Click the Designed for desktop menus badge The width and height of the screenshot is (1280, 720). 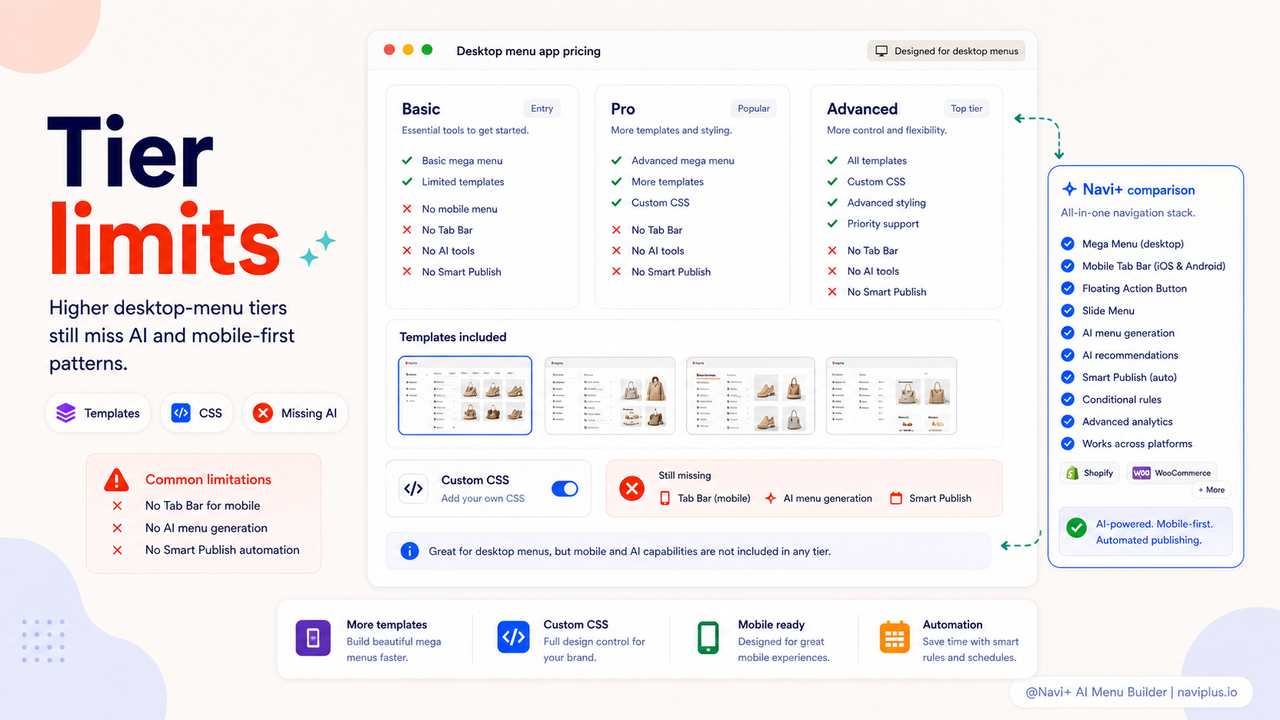946,51
